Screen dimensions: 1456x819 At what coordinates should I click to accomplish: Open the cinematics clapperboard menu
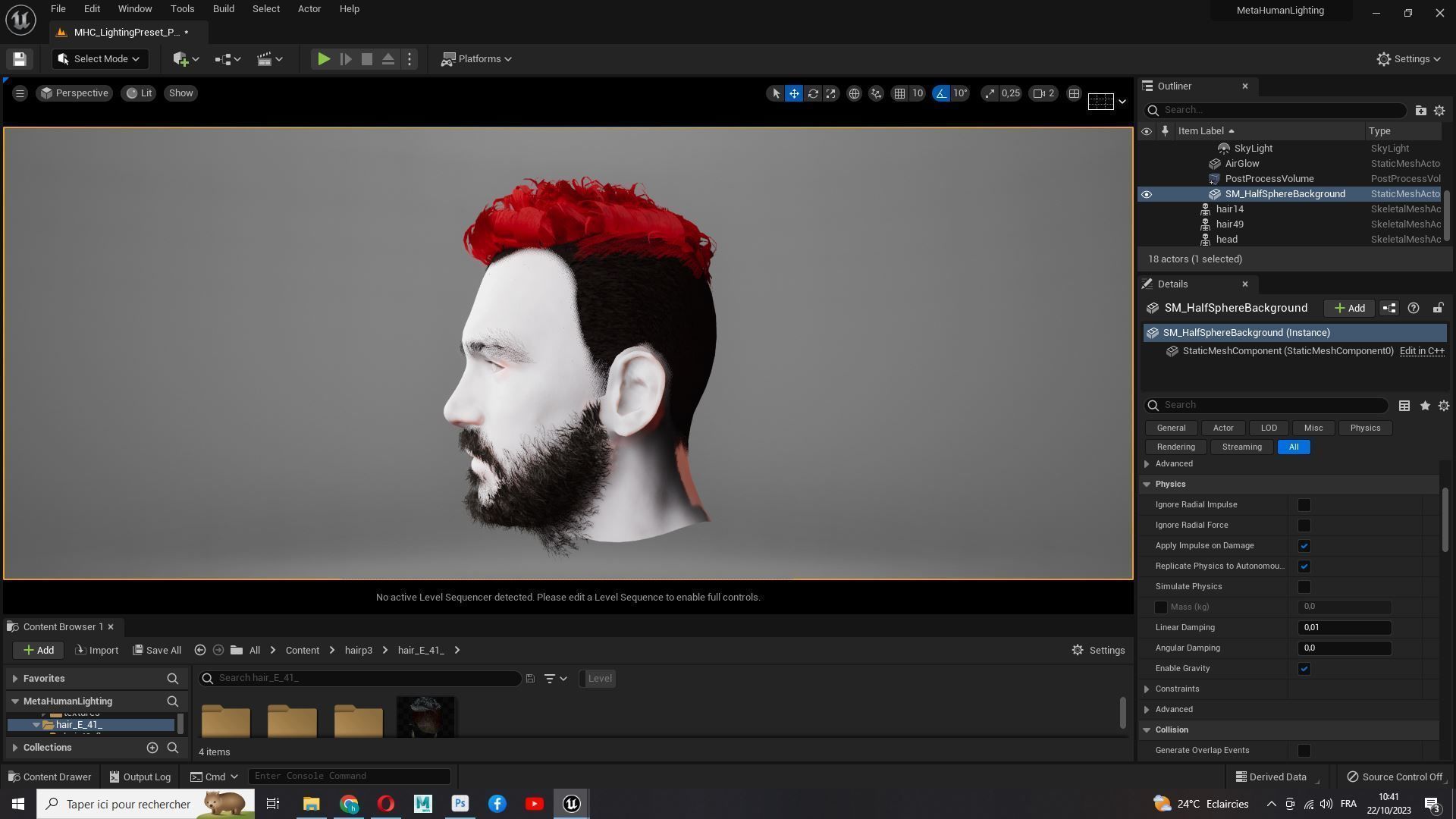point(270,59)
